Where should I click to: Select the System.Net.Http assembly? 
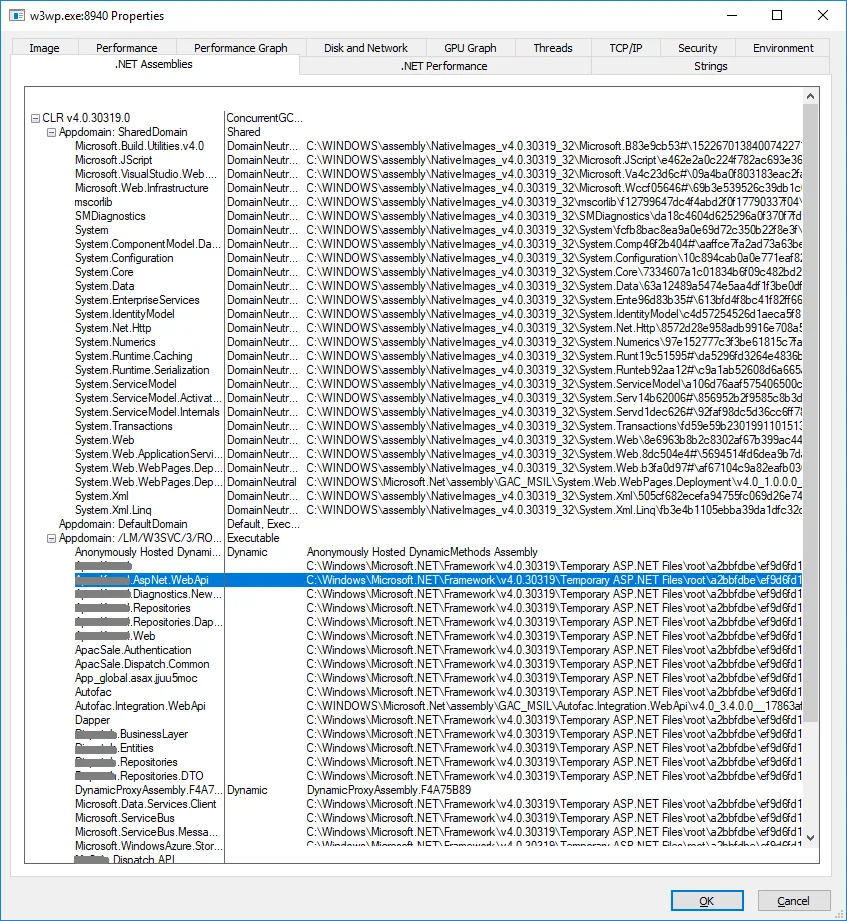pyautogui.click(x=113, y=328)
